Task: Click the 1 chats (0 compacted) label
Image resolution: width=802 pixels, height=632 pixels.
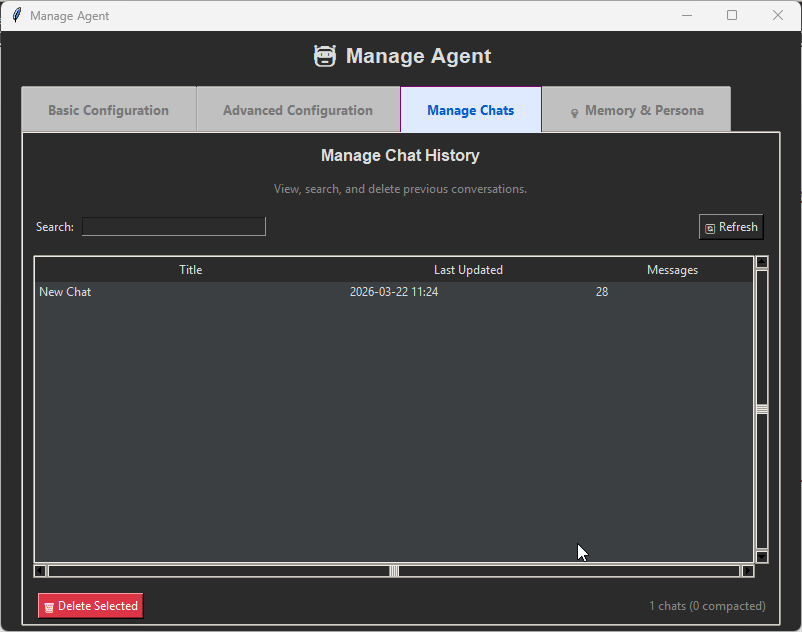Action: coord(708,605)
